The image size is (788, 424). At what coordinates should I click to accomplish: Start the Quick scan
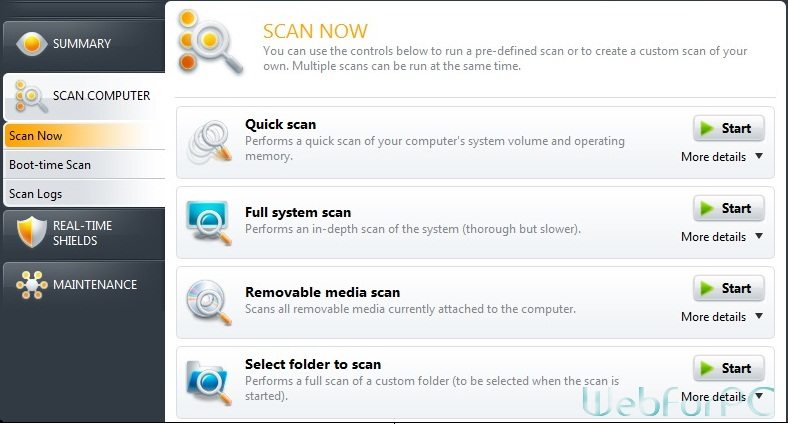(x=729, y=128)
